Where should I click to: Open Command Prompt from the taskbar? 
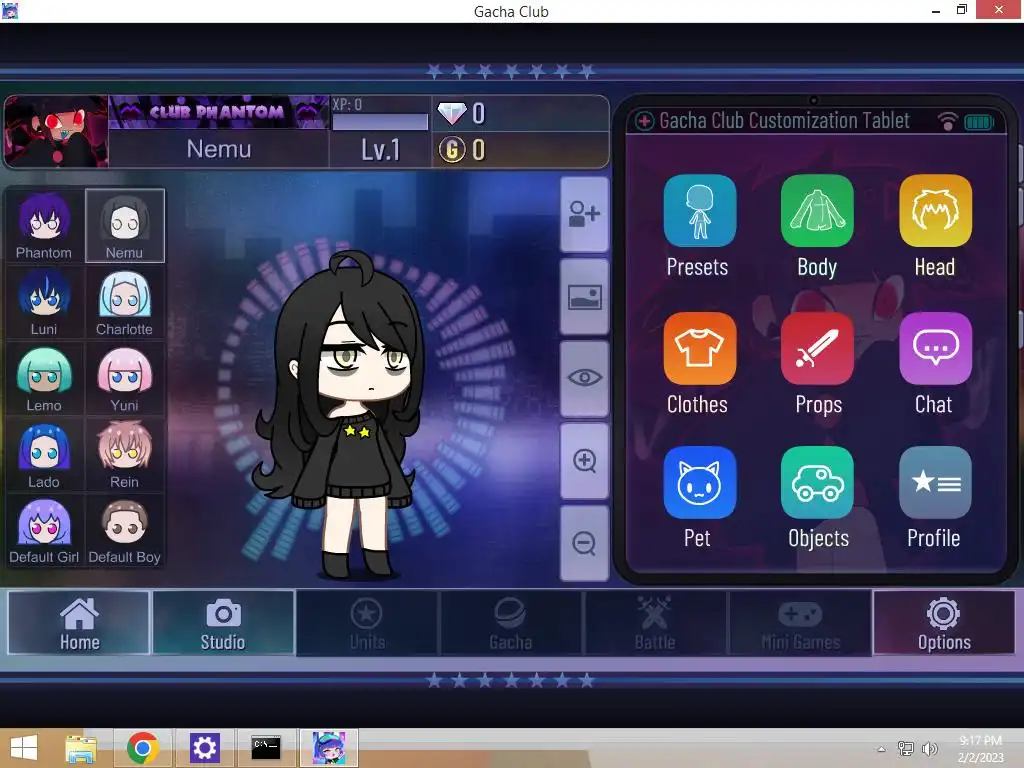pos(266,748)
